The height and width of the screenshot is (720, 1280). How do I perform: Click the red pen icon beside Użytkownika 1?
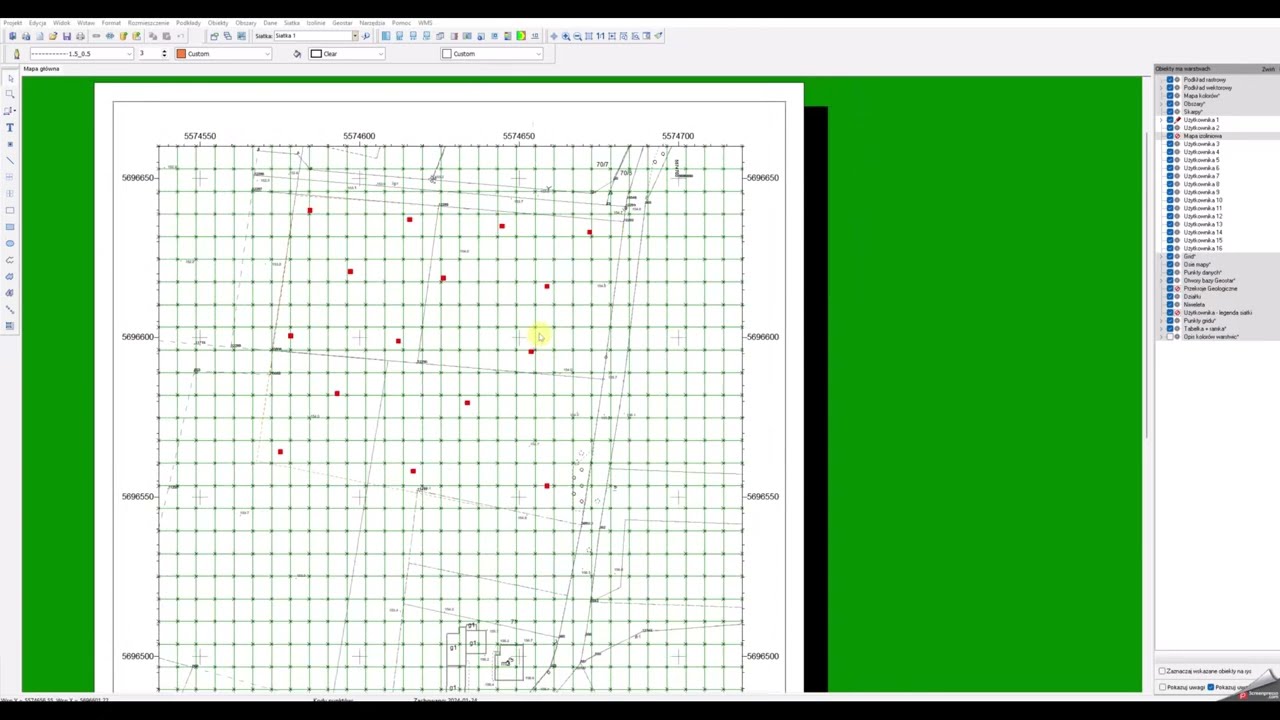(1177, 120)
